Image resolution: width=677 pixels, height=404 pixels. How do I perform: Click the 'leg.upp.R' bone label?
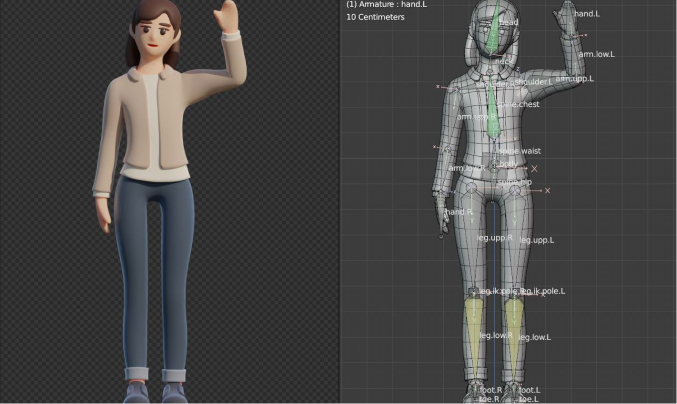coord(495,238)
